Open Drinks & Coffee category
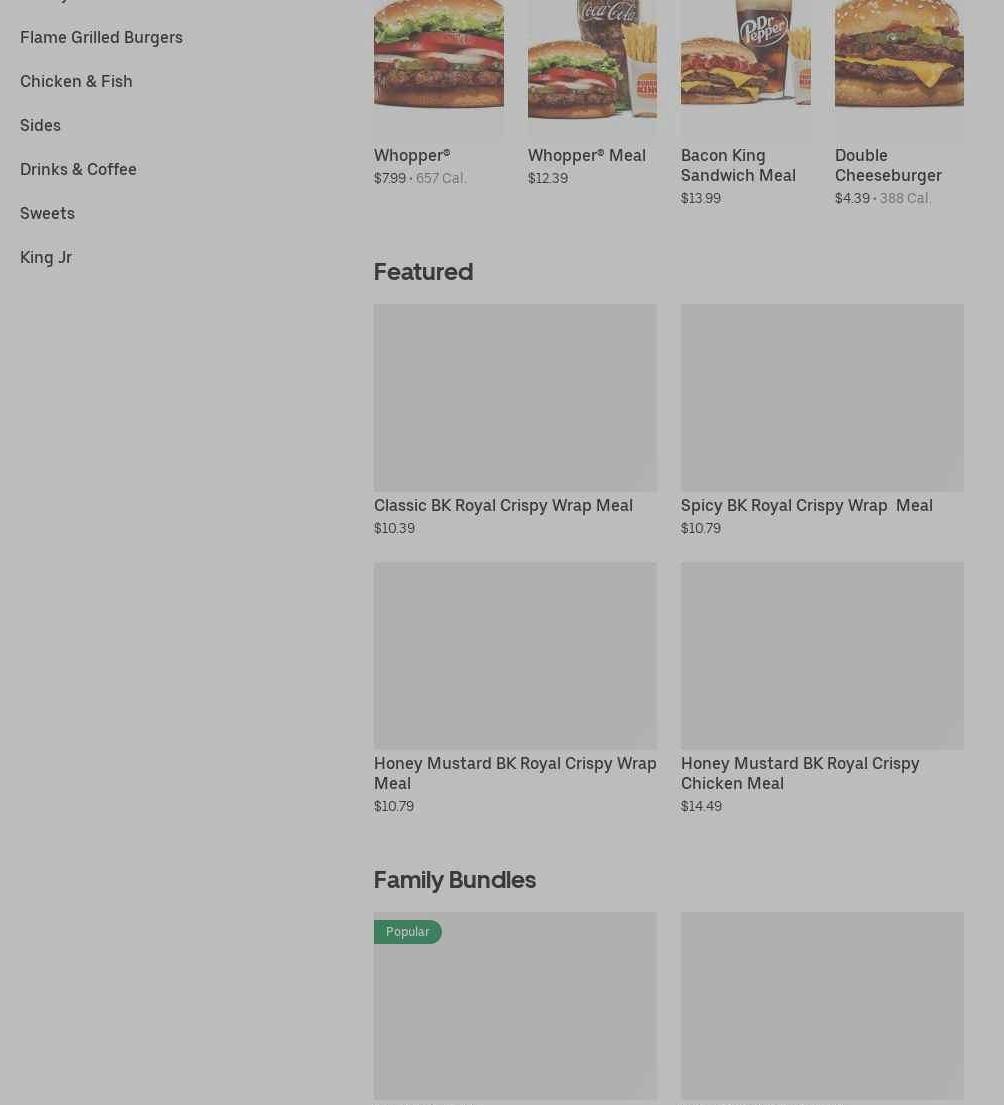1004x1105 pixels. (x=78, y=169)
